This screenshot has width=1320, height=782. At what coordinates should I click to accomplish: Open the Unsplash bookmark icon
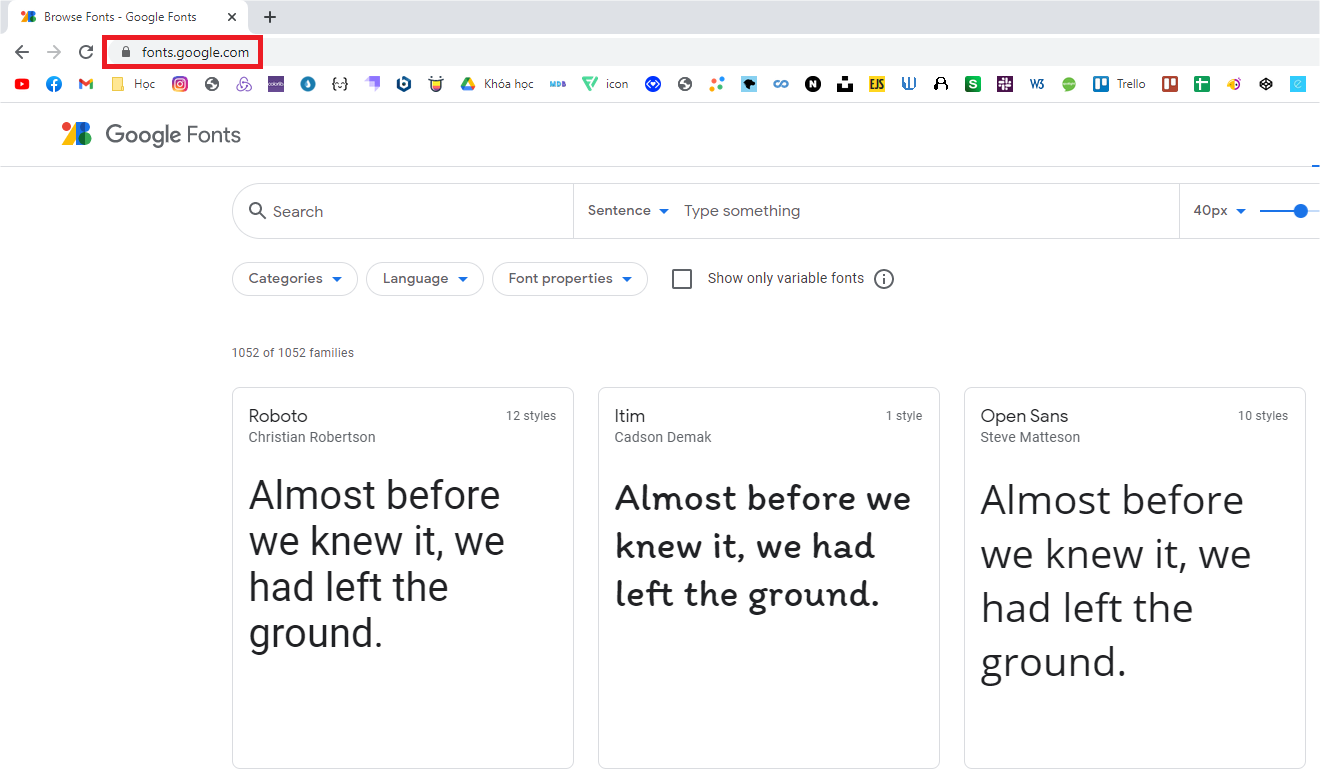[845, 84]
